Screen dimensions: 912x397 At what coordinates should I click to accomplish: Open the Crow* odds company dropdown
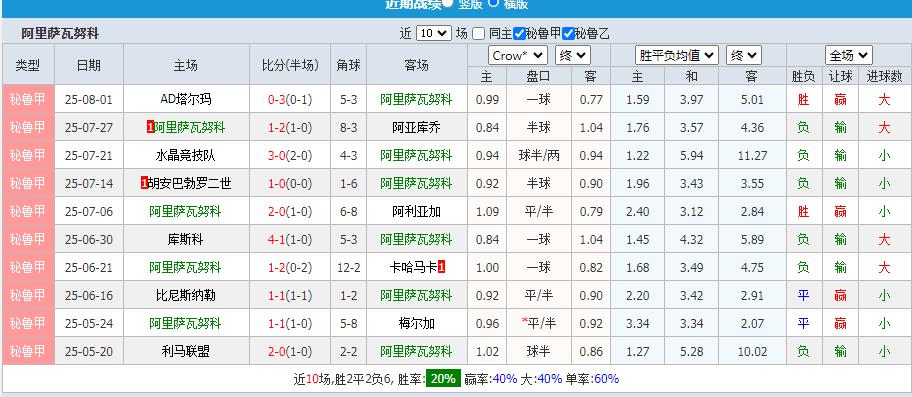tap(518, 56)
